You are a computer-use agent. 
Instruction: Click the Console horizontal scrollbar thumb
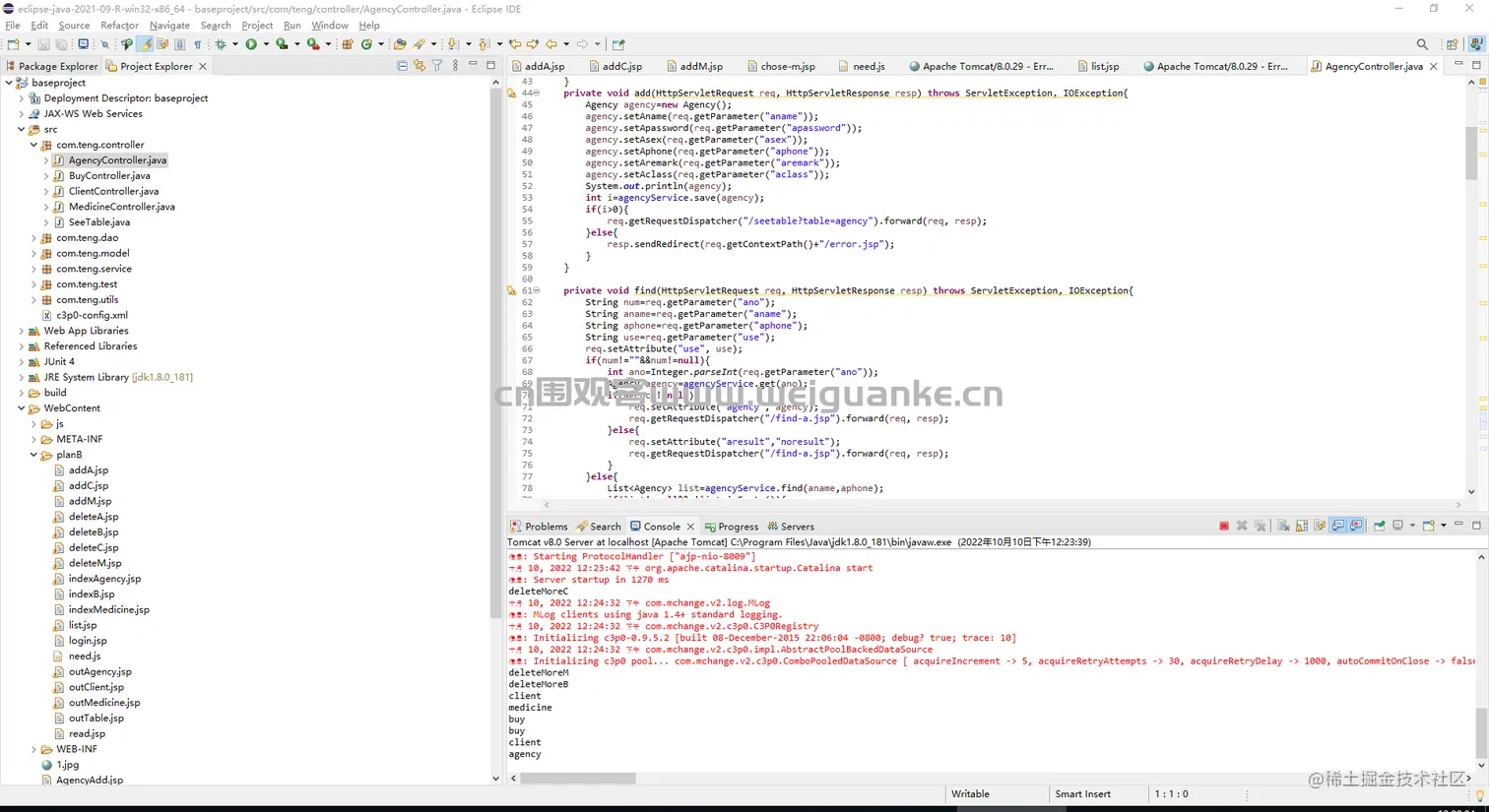(578, 778)
